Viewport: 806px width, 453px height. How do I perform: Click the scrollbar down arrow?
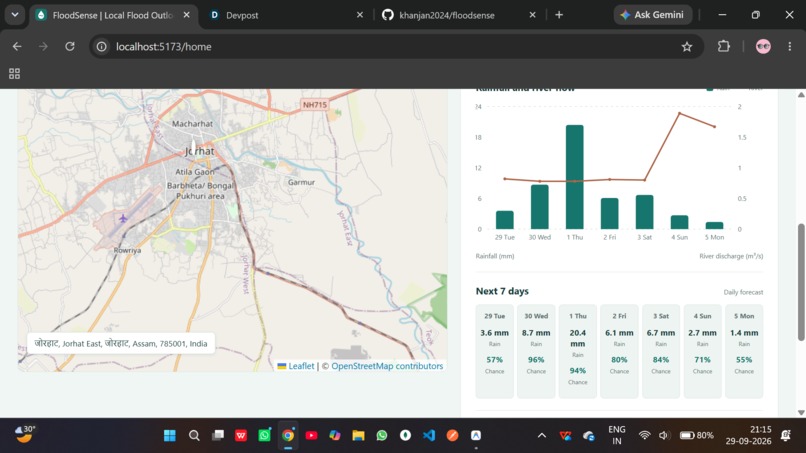click(801, 412)
